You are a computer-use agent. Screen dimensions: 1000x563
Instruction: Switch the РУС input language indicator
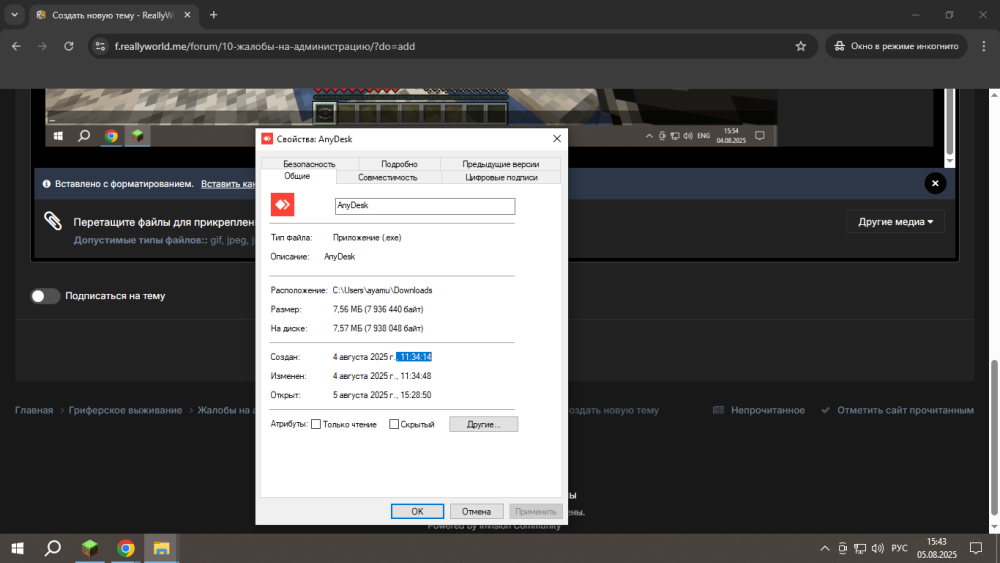pos(899,548)
